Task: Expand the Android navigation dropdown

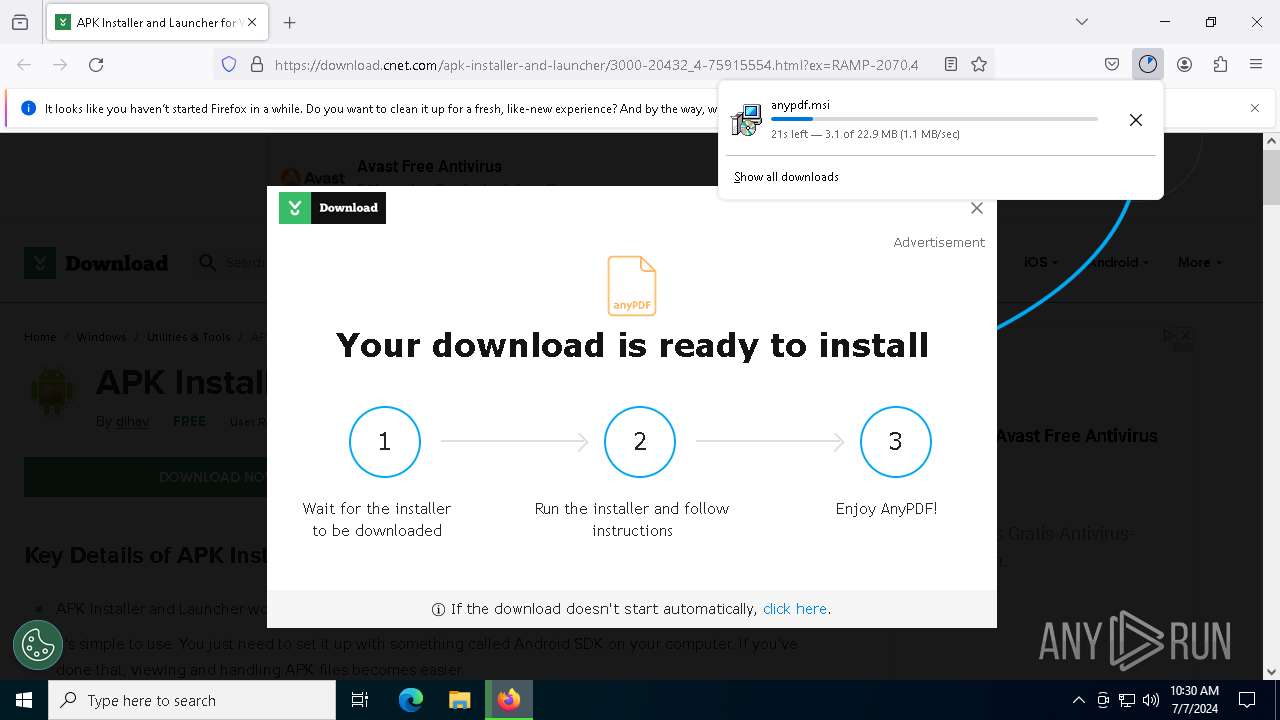Action: pyautogui.click(x=1118, y=262)
